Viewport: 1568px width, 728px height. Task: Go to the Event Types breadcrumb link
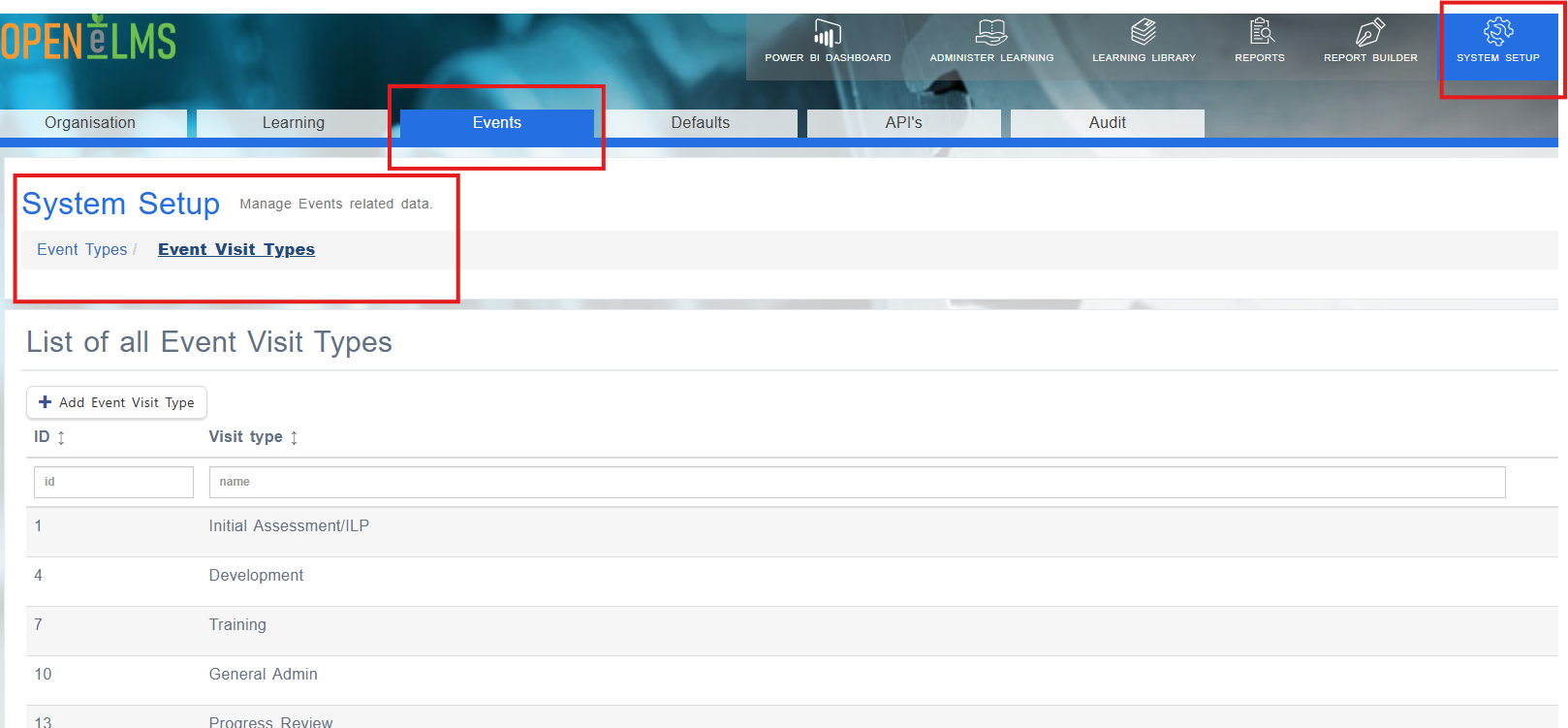82,249
